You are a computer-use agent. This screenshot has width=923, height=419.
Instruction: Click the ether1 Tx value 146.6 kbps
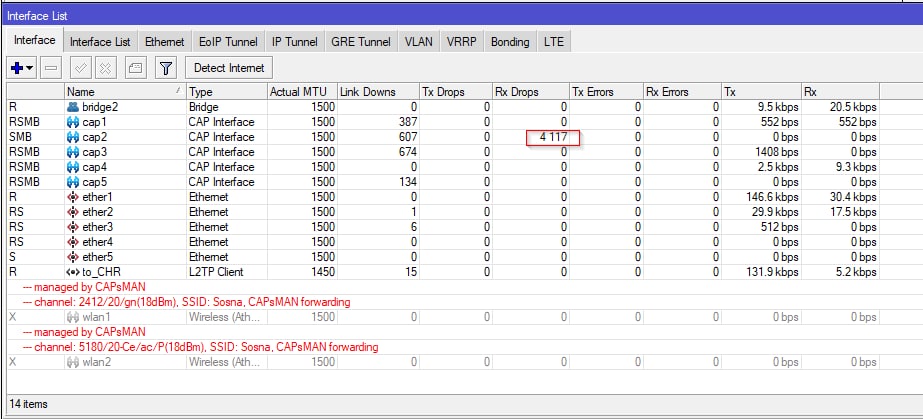click(x=772, y=197)
